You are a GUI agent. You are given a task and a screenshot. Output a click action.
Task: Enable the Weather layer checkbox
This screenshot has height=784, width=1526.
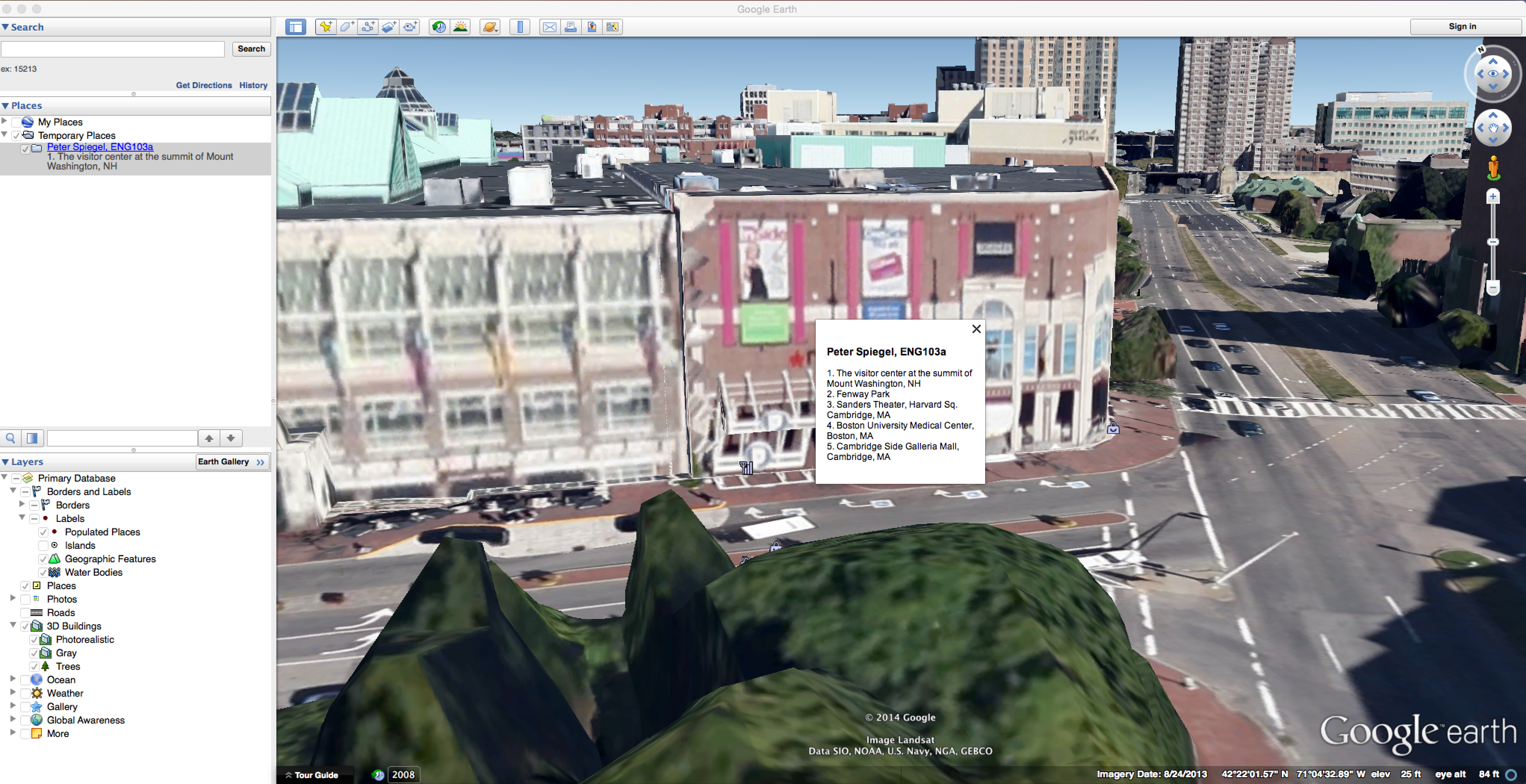(x=25, y=693)
